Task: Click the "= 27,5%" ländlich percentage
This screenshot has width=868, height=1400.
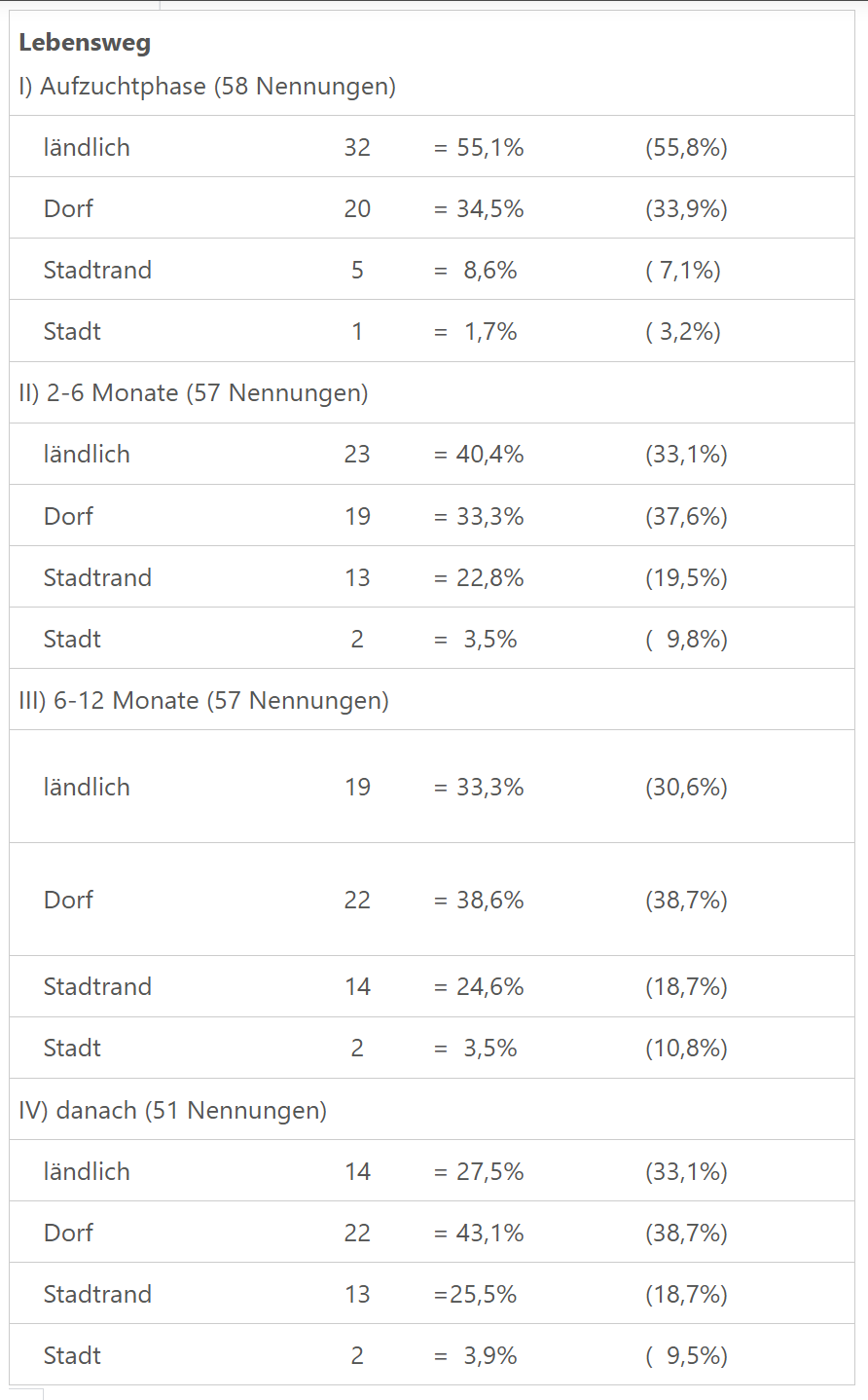Action: click(479, 1172)
